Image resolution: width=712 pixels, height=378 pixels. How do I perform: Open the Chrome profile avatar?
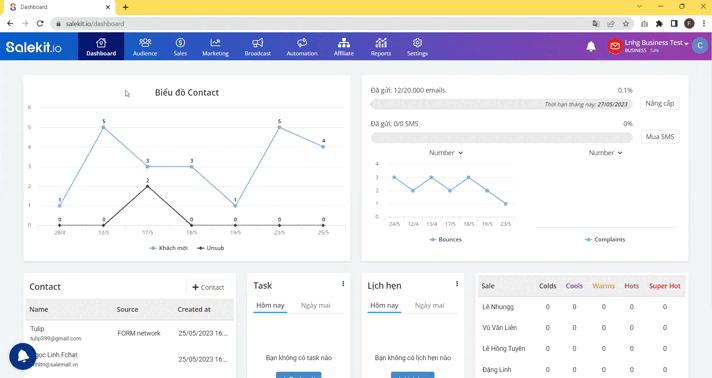click(x=689, y=24)
